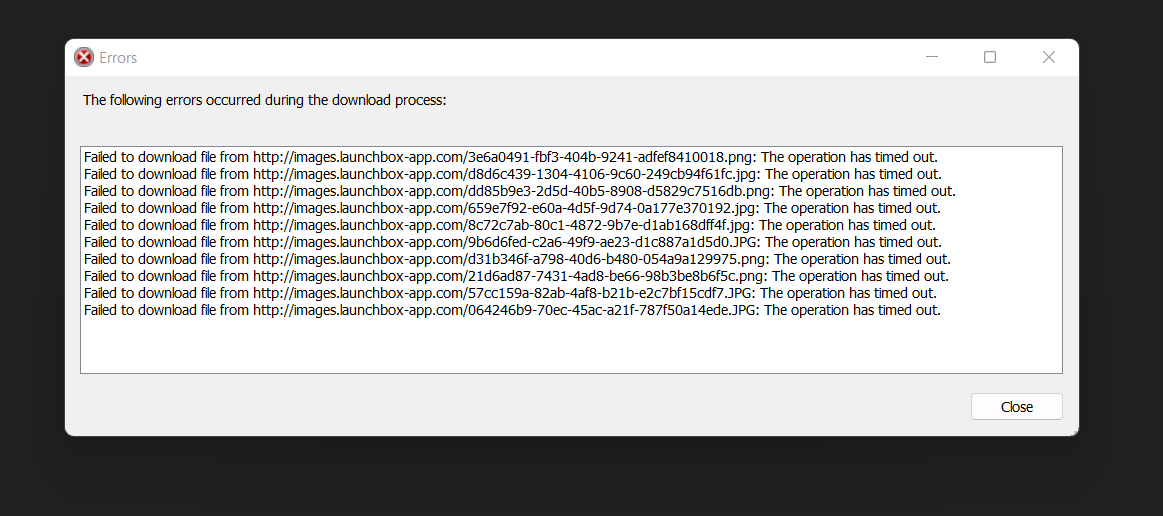The width and height of the screenshot is (1163, 516).
Task: Select the 21d6ad87 png error line
Action: click(x=516, y=277)
